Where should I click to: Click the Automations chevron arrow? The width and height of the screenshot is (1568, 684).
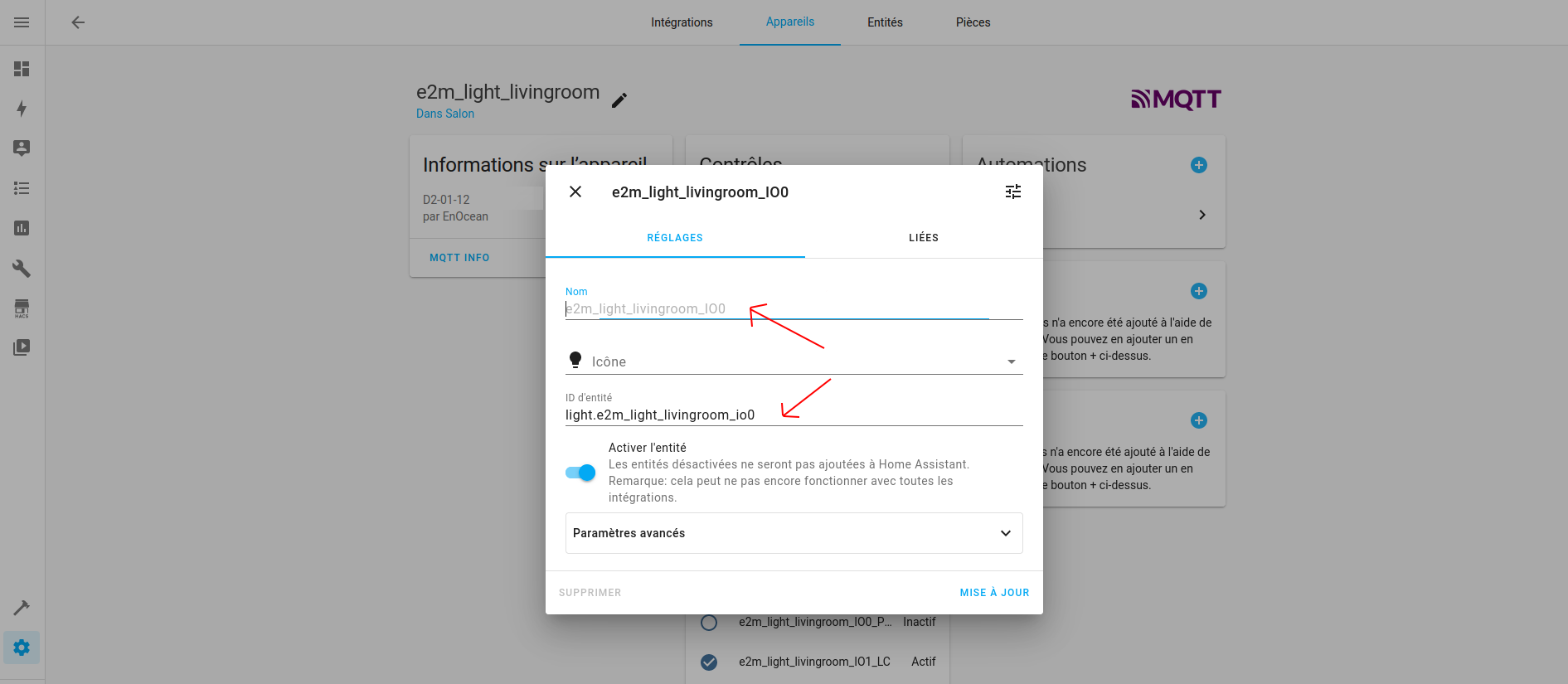[1201, 215]
